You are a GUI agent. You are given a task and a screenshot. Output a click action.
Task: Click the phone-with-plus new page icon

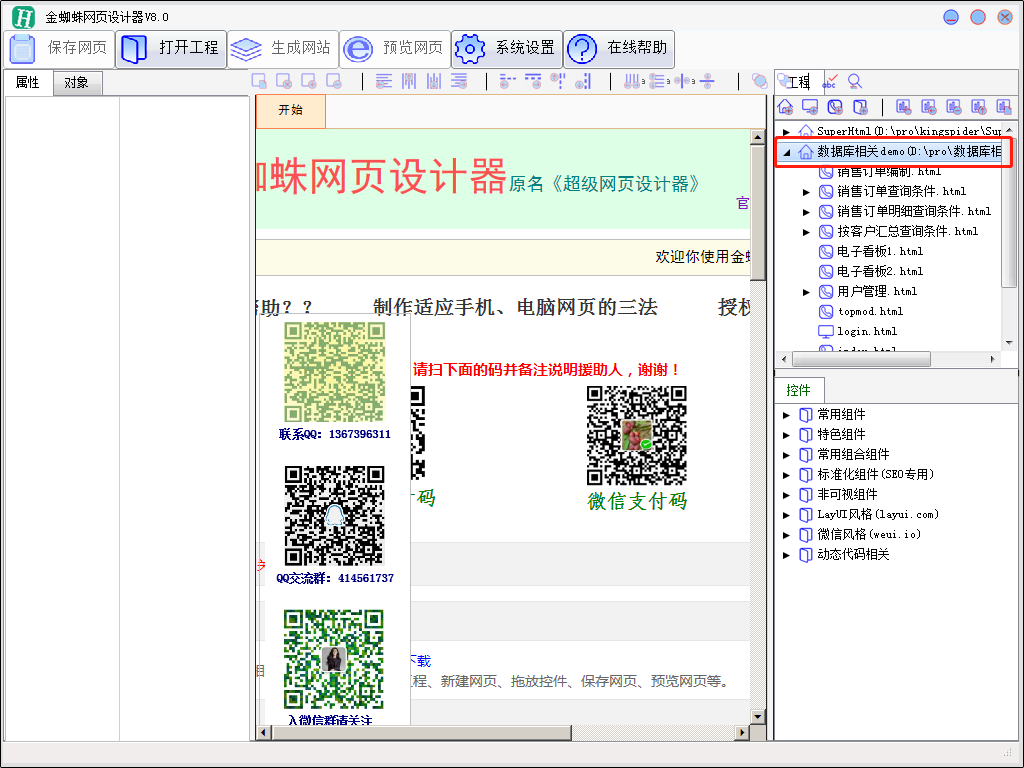coord(835,106)
